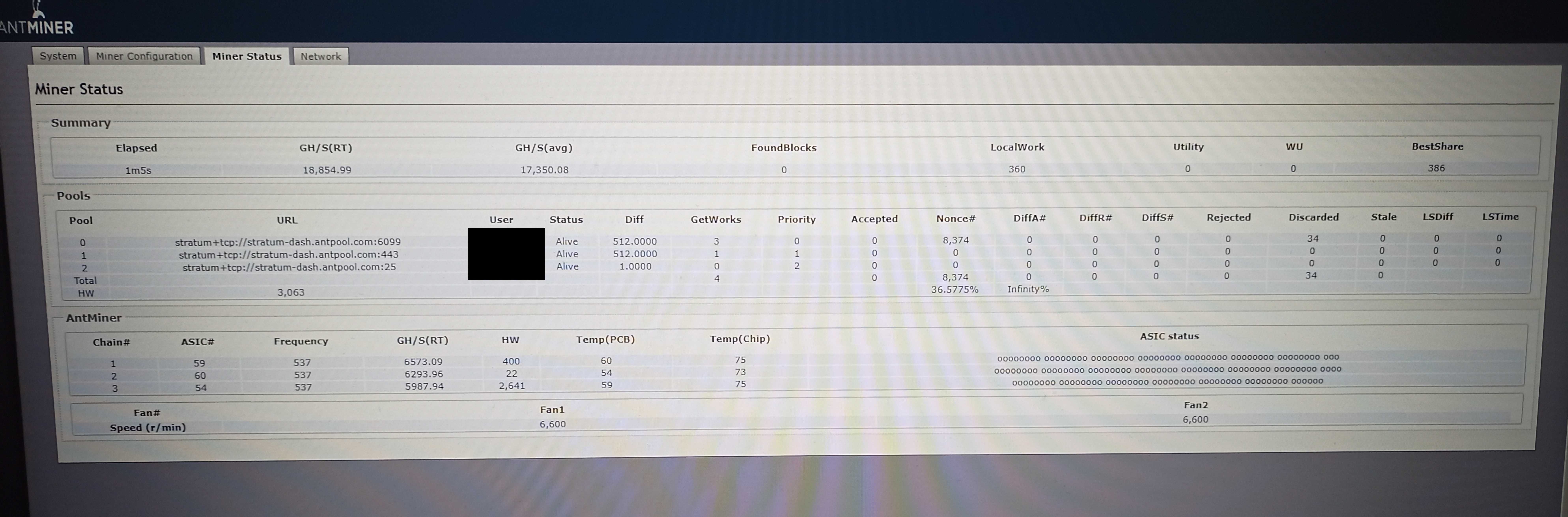Select the Miner Status tab
1568x517 pixels.
tap(247, 56)
